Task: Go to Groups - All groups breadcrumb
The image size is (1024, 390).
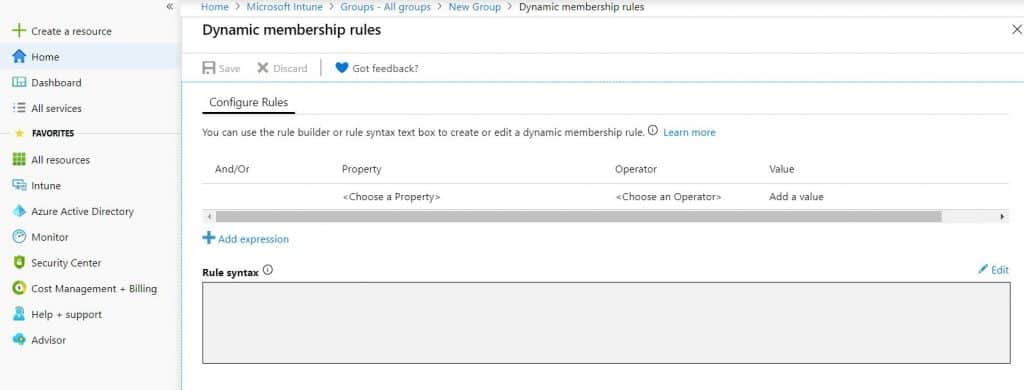Action: pos(385,7)
